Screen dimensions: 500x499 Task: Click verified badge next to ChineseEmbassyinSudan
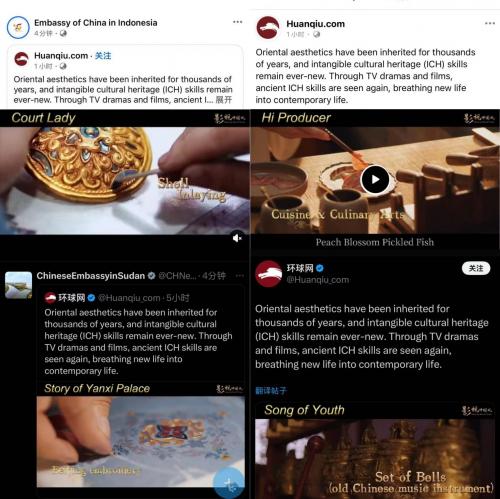click(151, 276)
